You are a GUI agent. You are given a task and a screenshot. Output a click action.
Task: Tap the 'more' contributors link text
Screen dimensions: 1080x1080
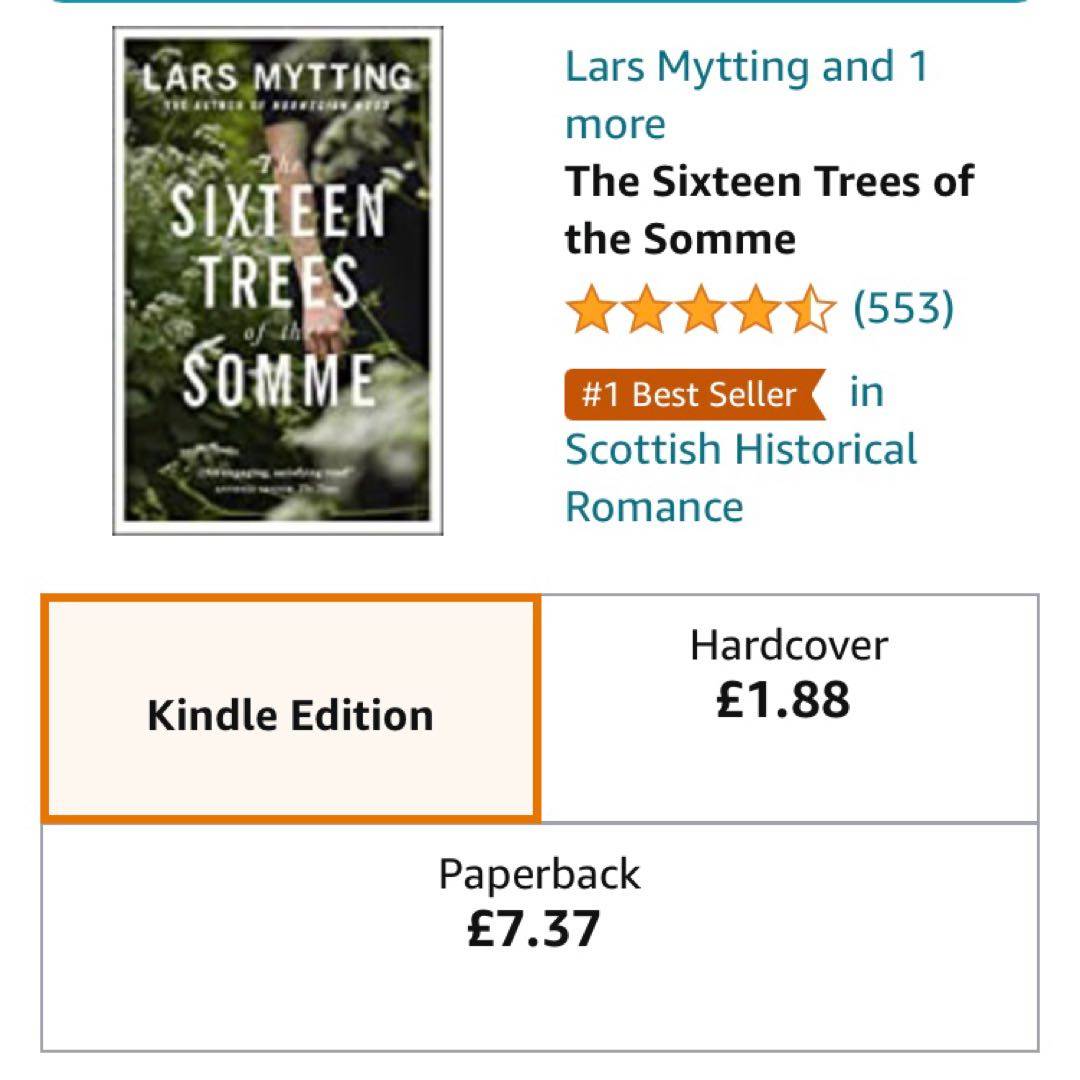click(615, 125)
